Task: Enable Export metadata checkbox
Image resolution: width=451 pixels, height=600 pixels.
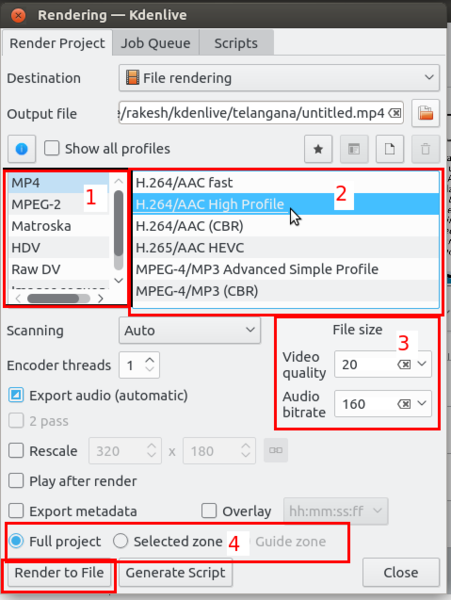Action: pyautogui.click(x=16, y=511)
